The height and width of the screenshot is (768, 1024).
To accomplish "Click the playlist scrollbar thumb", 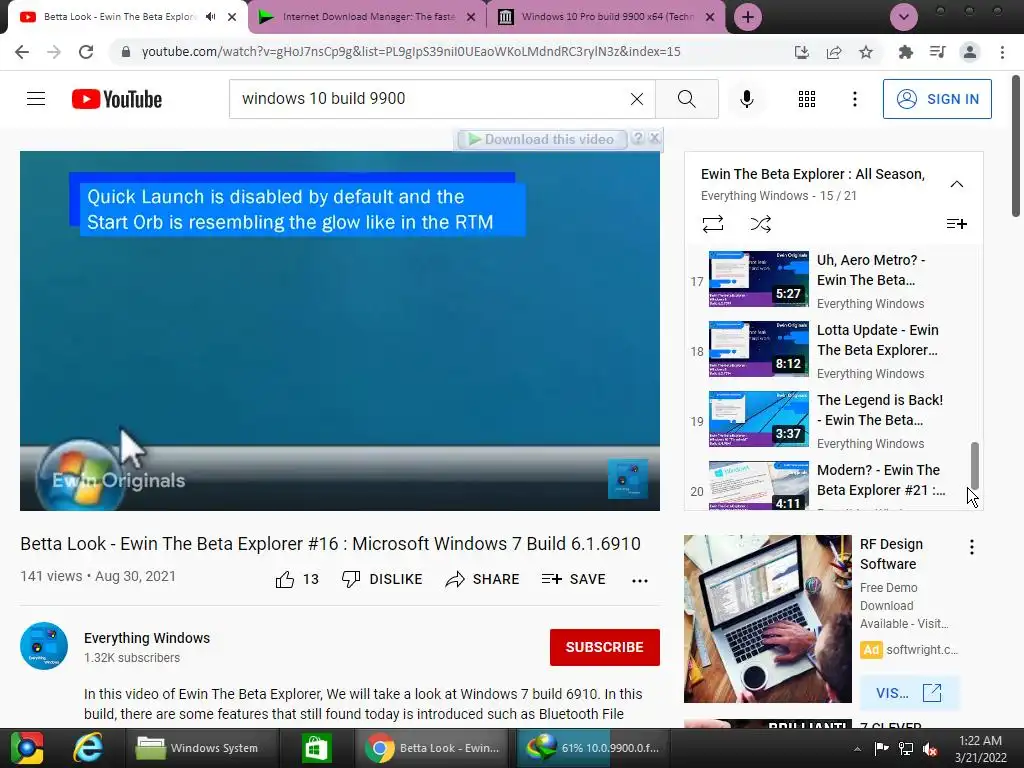I will point(974,465).
